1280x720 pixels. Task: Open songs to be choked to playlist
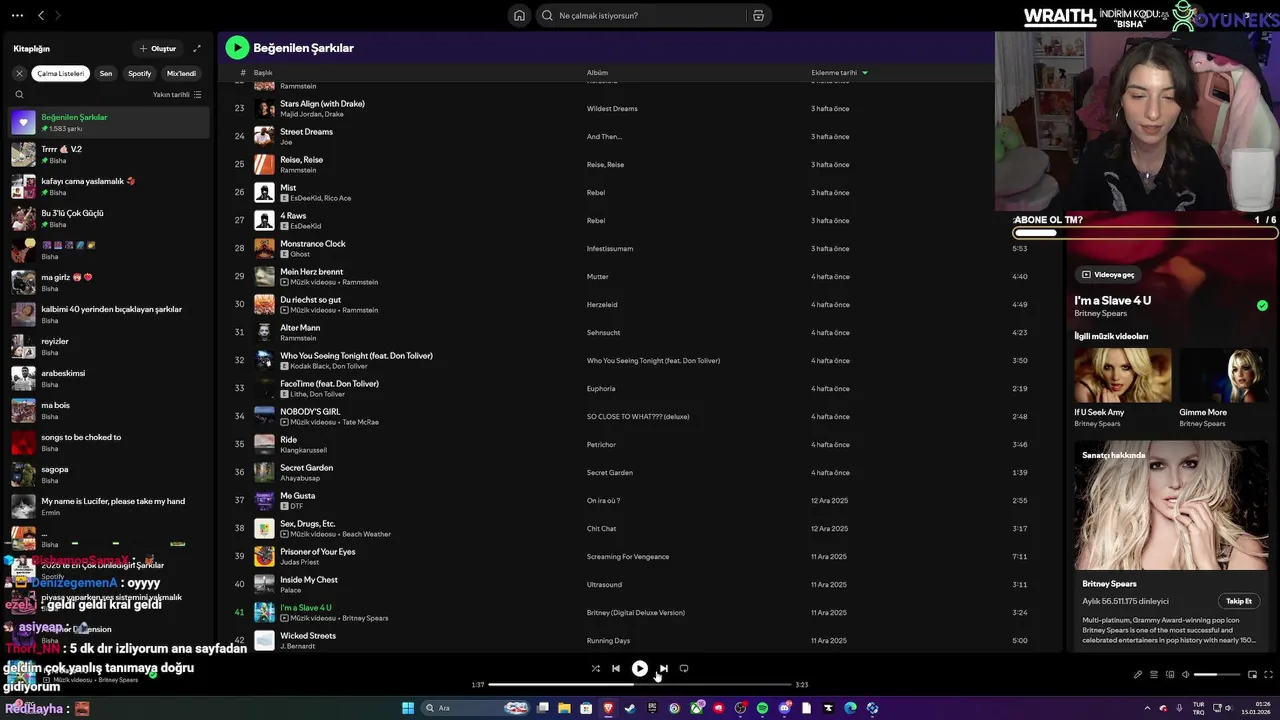click(x=109, y=442)
